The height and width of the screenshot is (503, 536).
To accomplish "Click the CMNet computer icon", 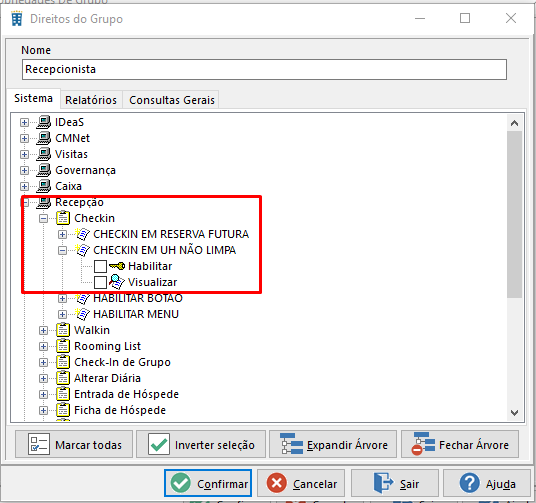I will [x=44, y=138].
